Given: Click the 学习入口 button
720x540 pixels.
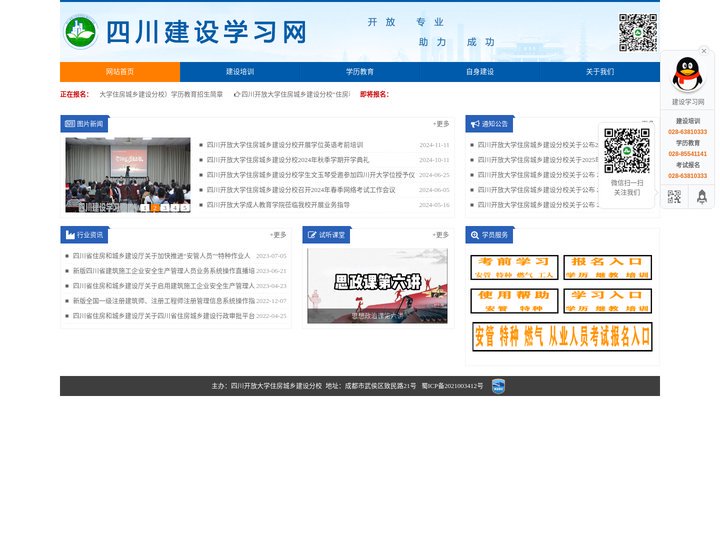Looking at the screenshot, I should 608,301.
